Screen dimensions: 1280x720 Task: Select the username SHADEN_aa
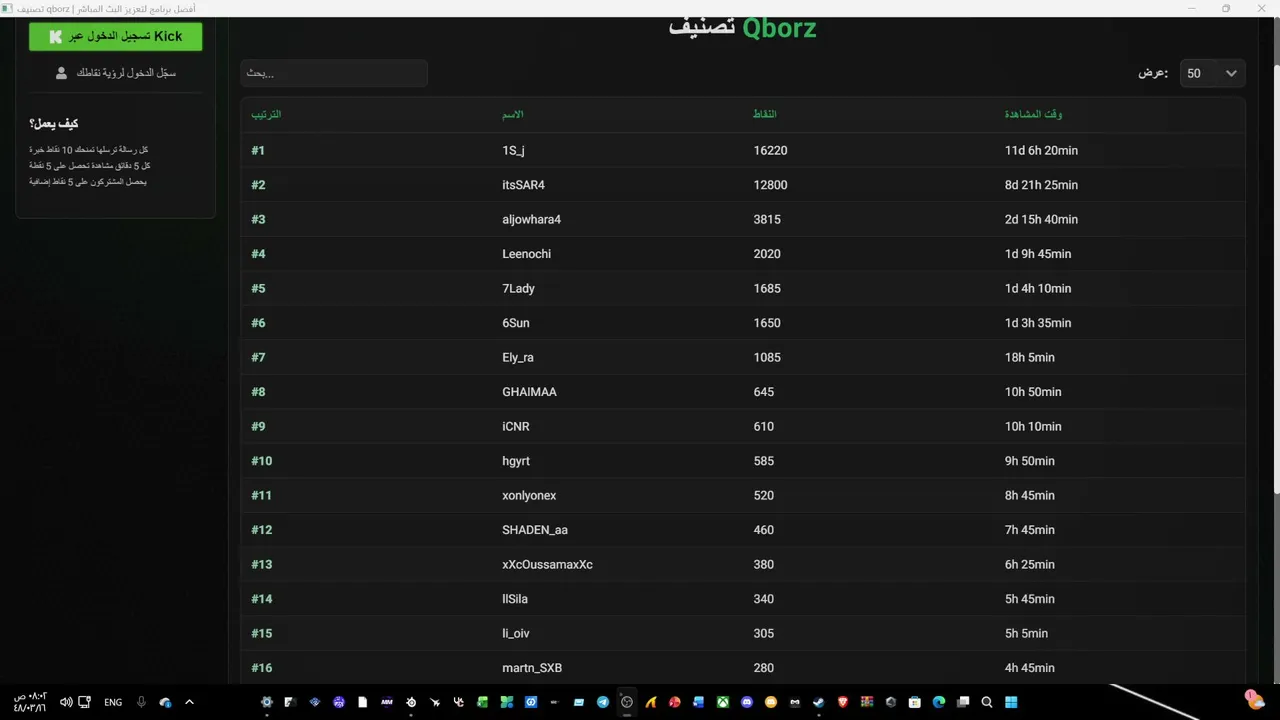tap(535, 530)
